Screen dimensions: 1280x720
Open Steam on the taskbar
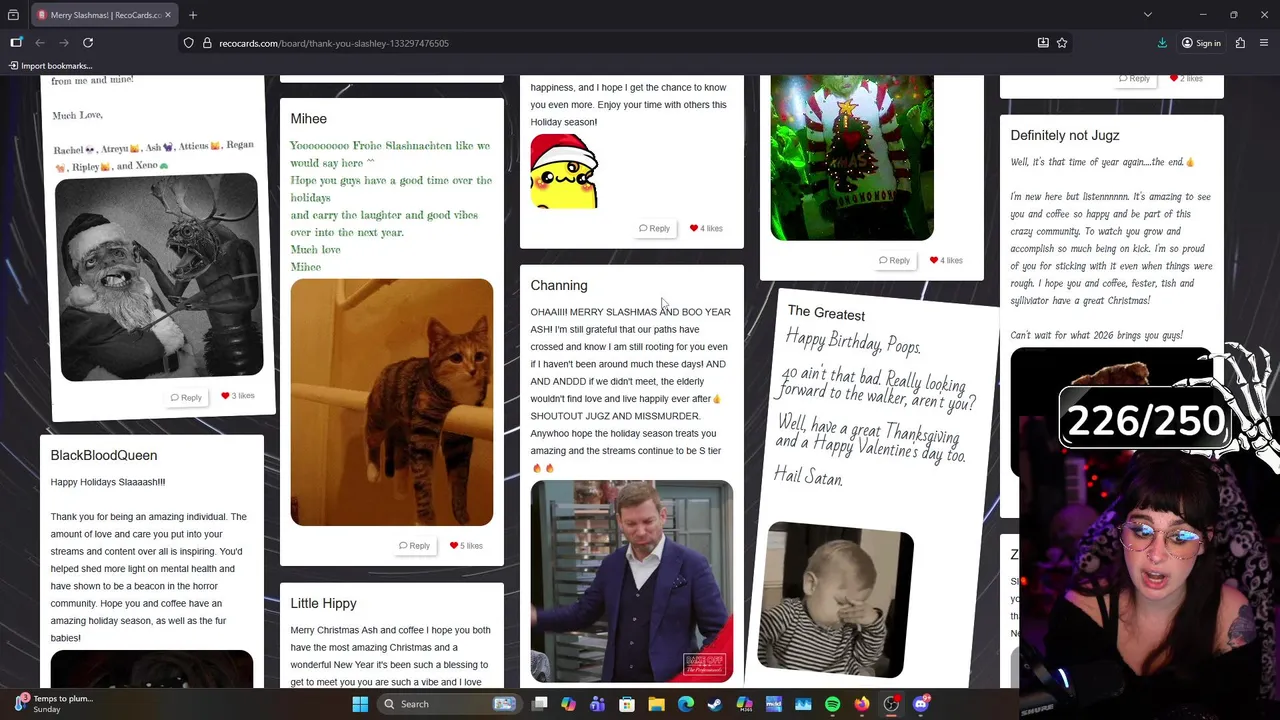[715, 704]
